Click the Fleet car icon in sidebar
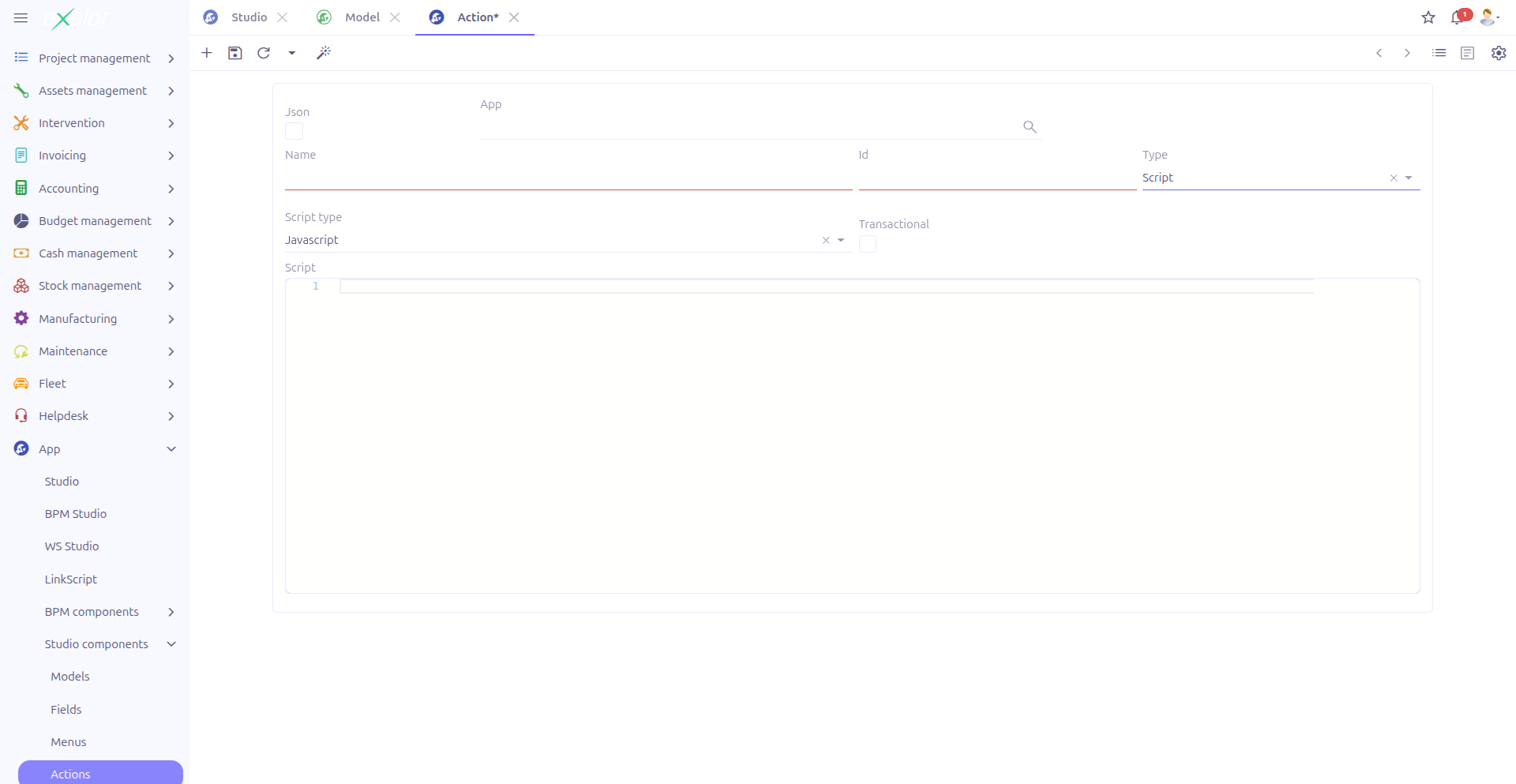This screenshot has width=1516, height=784. tap(21, 384)
